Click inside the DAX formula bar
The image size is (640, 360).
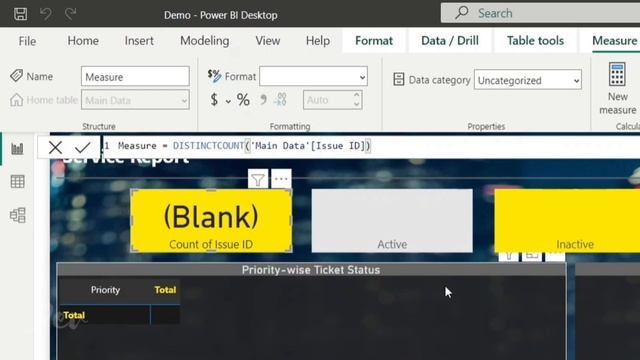tap(371, 146)
